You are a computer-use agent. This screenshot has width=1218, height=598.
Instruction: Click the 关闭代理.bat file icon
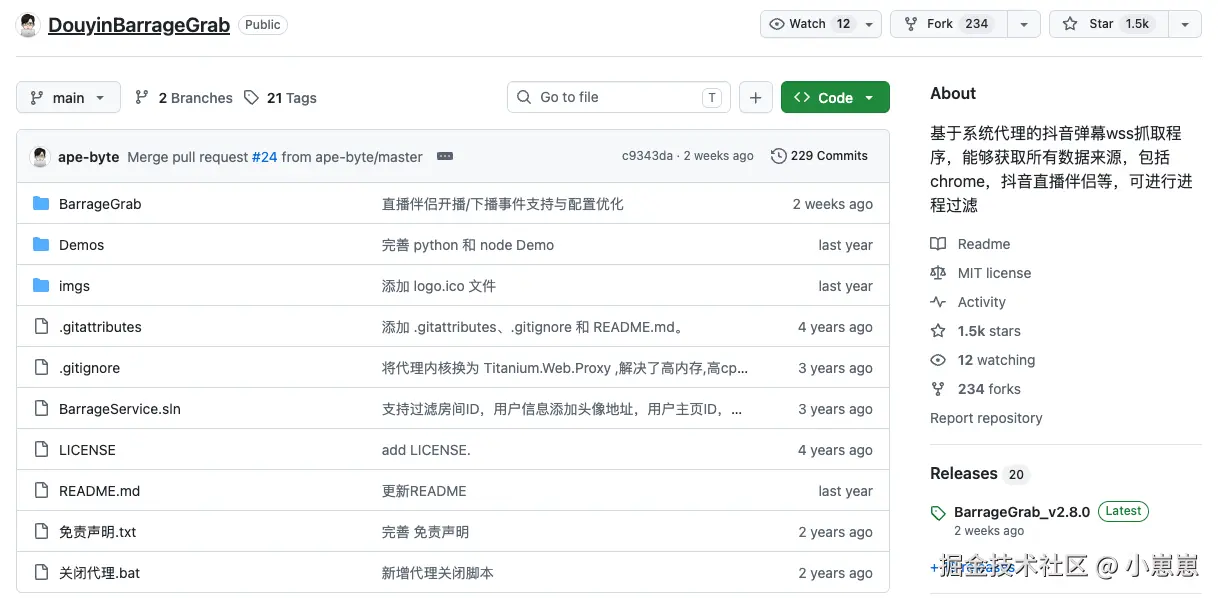[41, 572]
